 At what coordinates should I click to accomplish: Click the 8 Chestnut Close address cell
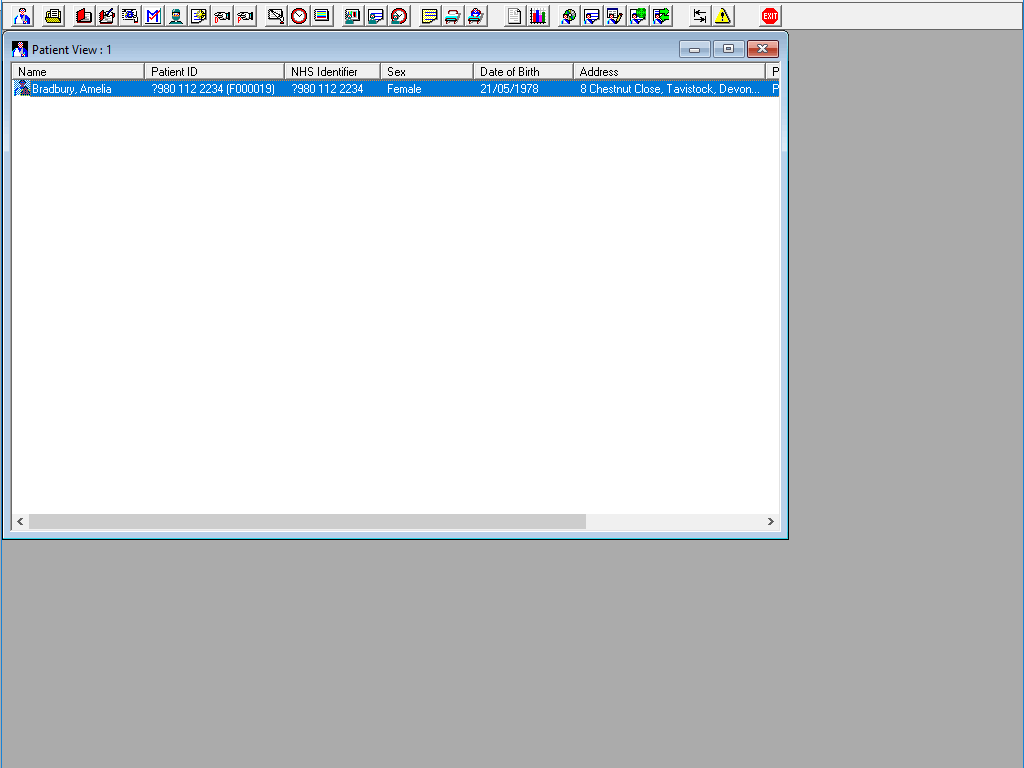pyautogui.click(x=670, y=89)
